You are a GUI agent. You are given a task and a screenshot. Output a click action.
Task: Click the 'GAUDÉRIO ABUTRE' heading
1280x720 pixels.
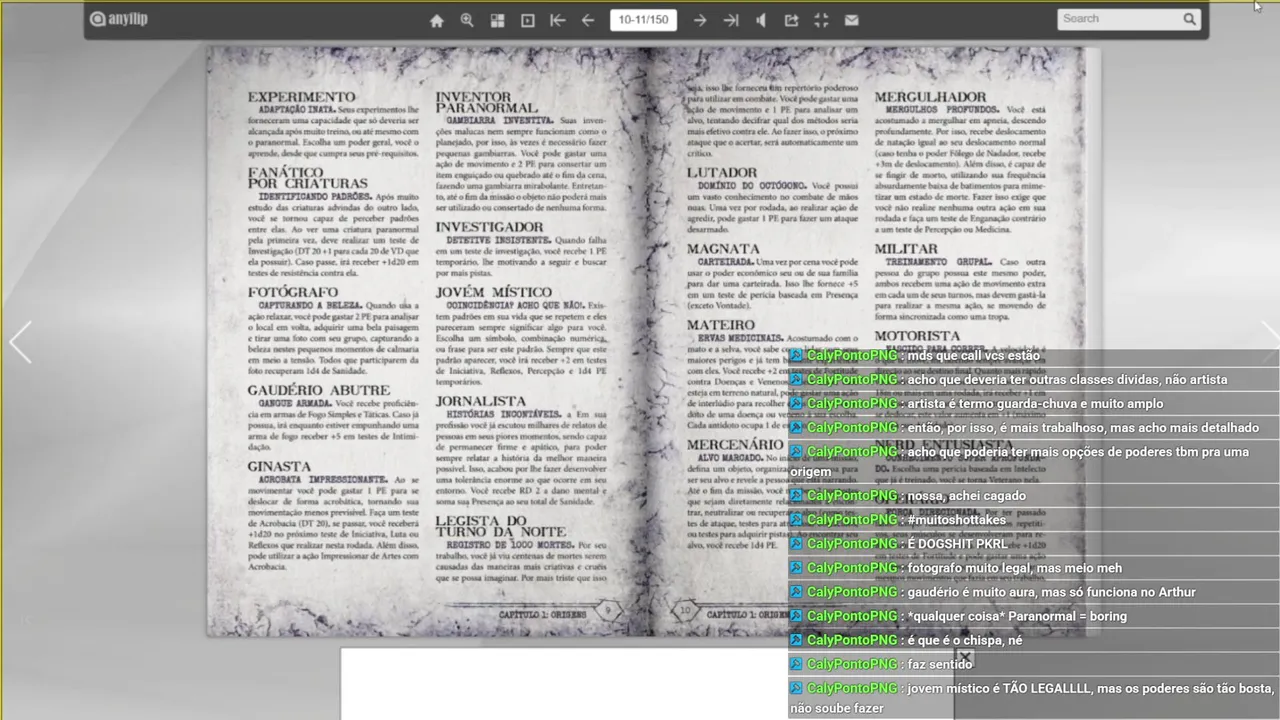tap(319, 390)
